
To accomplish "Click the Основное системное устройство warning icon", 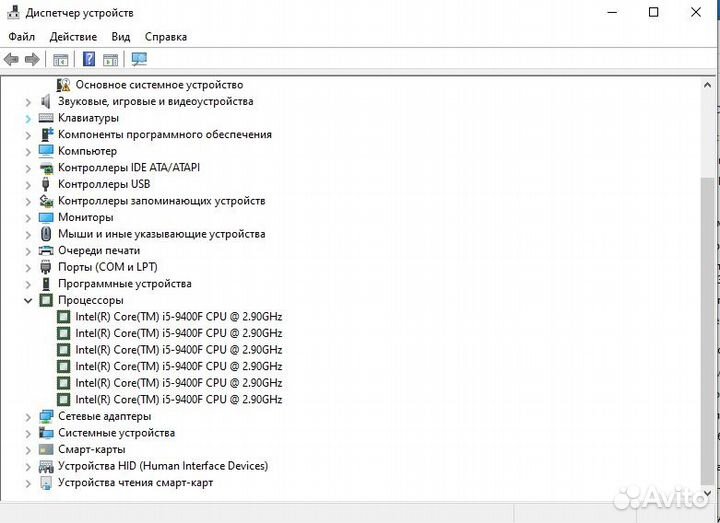I will point(63,85).
